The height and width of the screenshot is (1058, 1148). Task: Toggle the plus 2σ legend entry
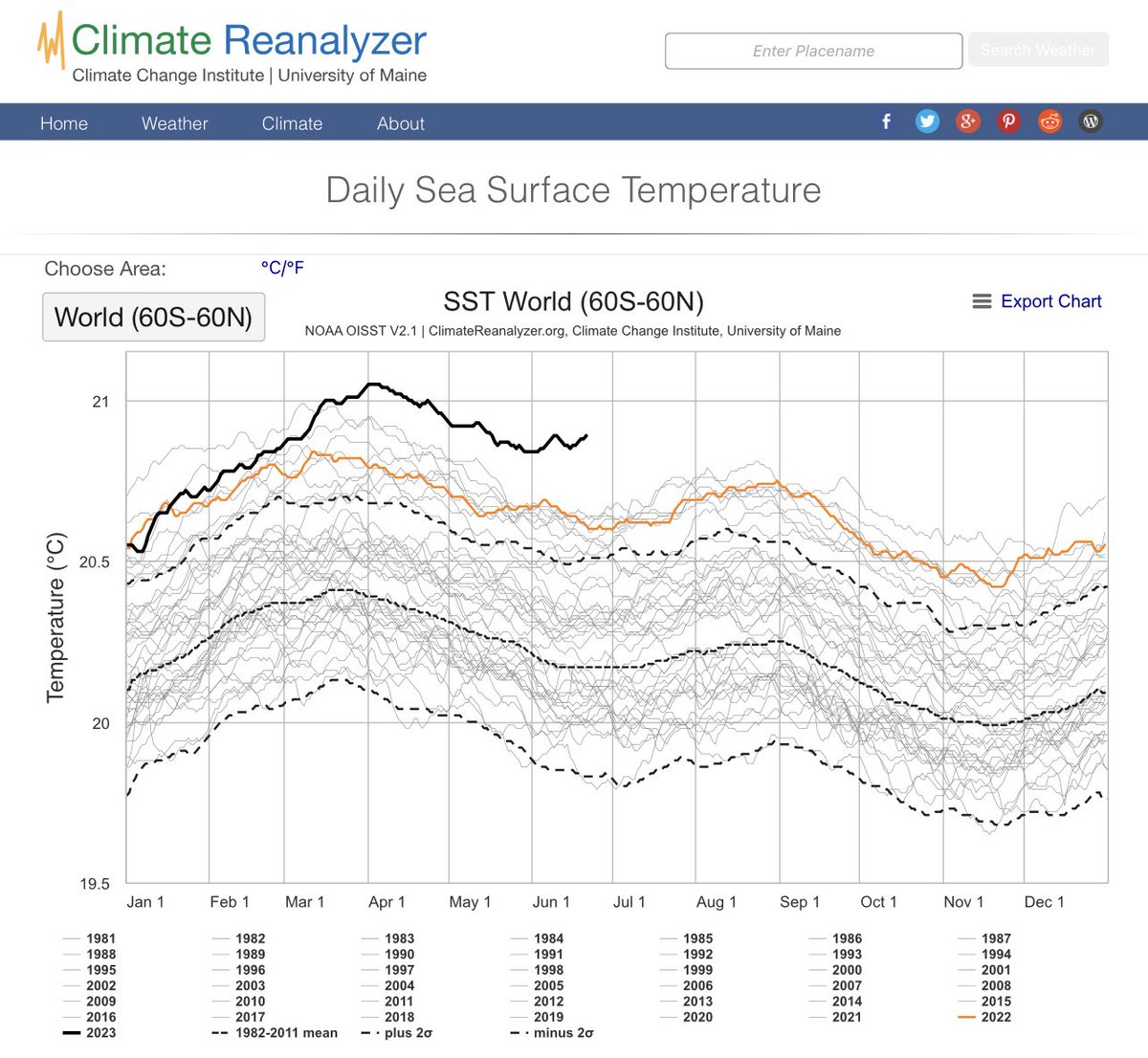(397, 1032)
